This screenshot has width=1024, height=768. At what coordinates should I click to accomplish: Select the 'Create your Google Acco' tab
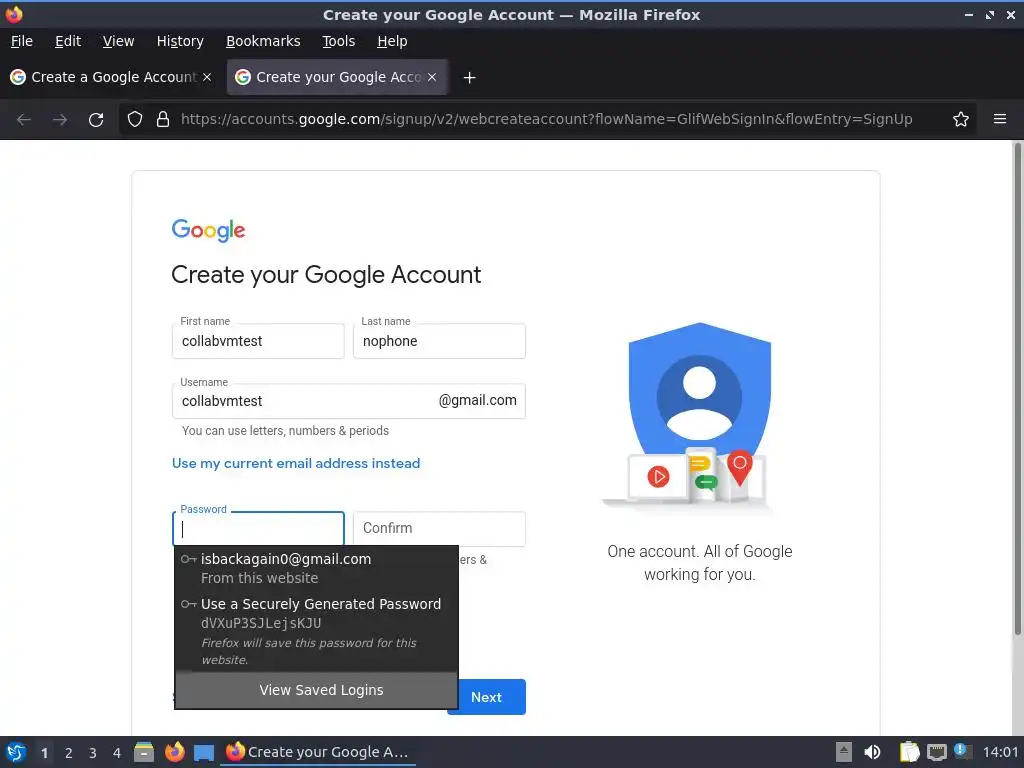pyautogui.click(x=337, y=77)
